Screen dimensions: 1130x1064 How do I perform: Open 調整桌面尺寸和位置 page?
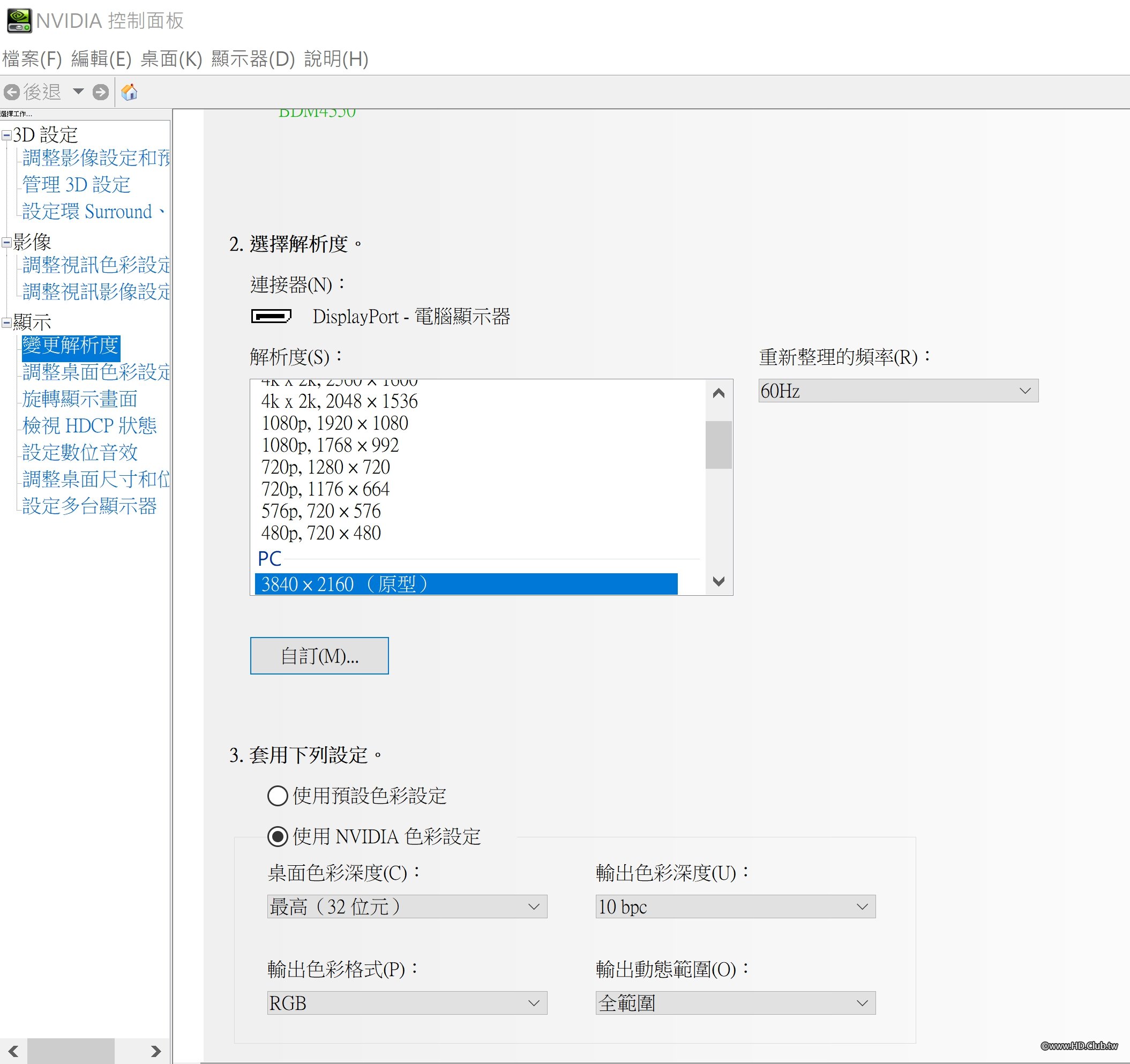(96, 479)
